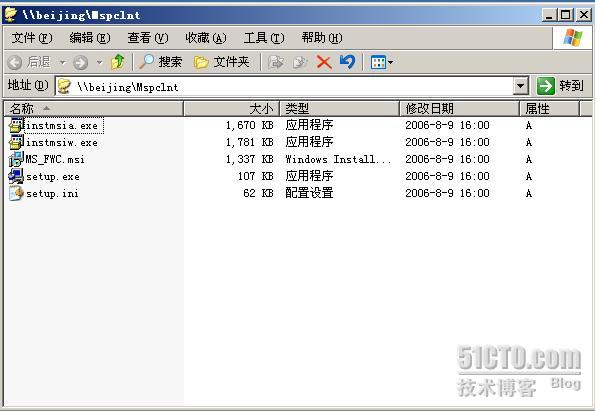Click the Copy To toolbar icon

(x=300, y=62)
